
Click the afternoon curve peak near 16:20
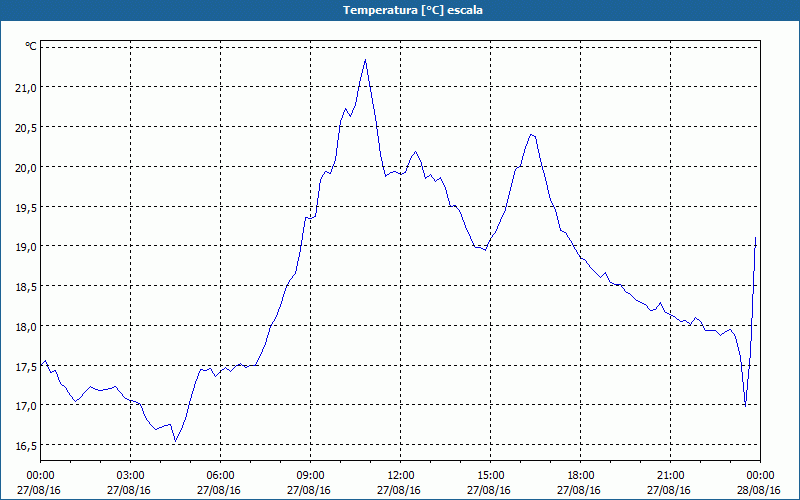[531, 135]
